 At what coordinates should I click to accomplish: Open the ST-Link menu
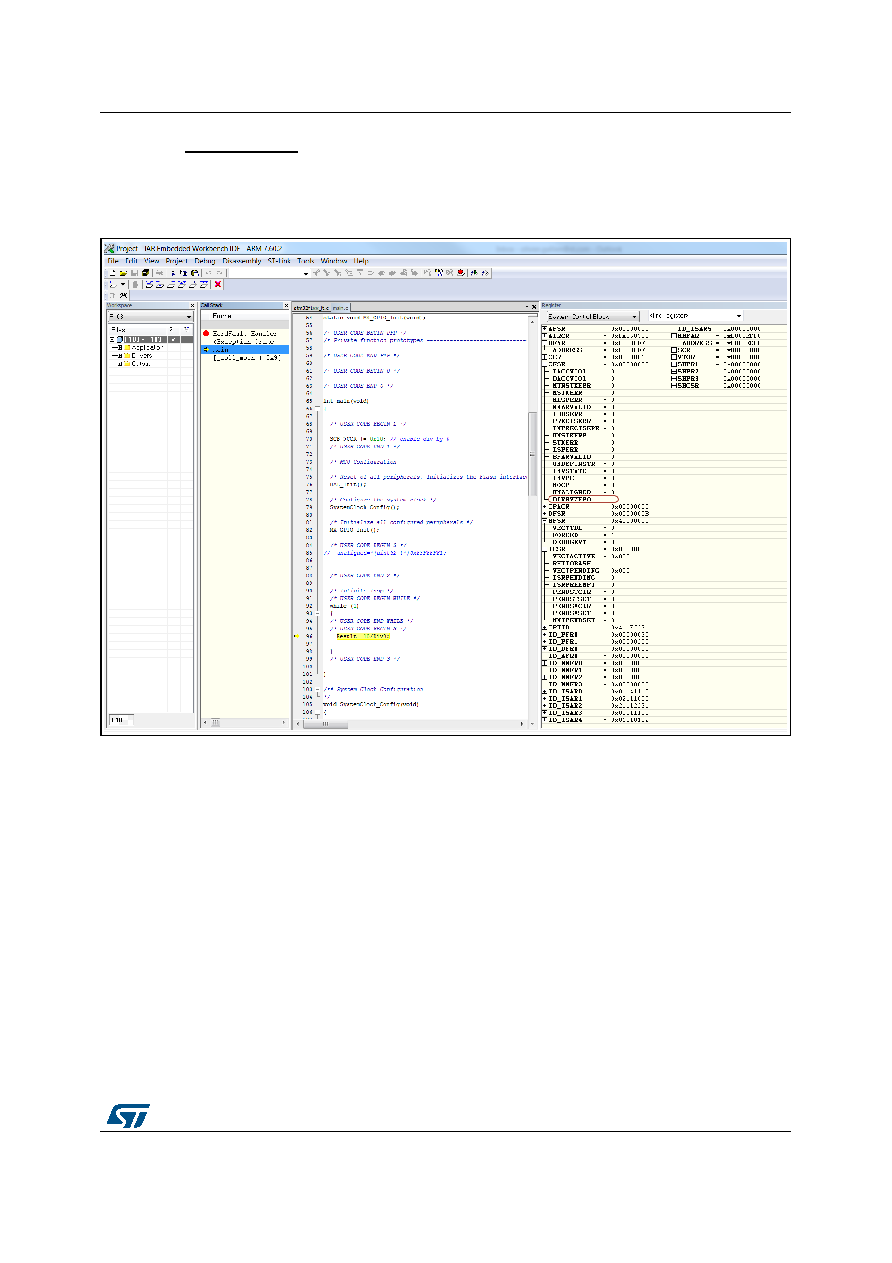[279, 260]
